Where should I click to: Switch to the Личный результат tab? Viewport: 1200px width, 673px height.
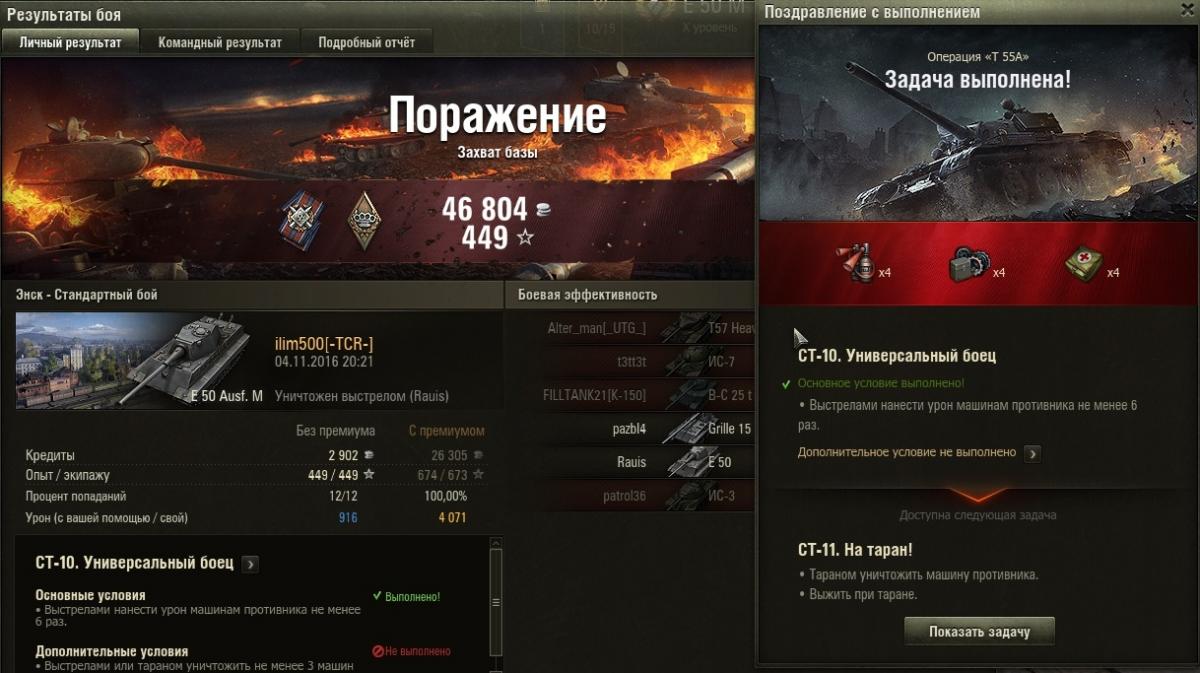[70, 43]
